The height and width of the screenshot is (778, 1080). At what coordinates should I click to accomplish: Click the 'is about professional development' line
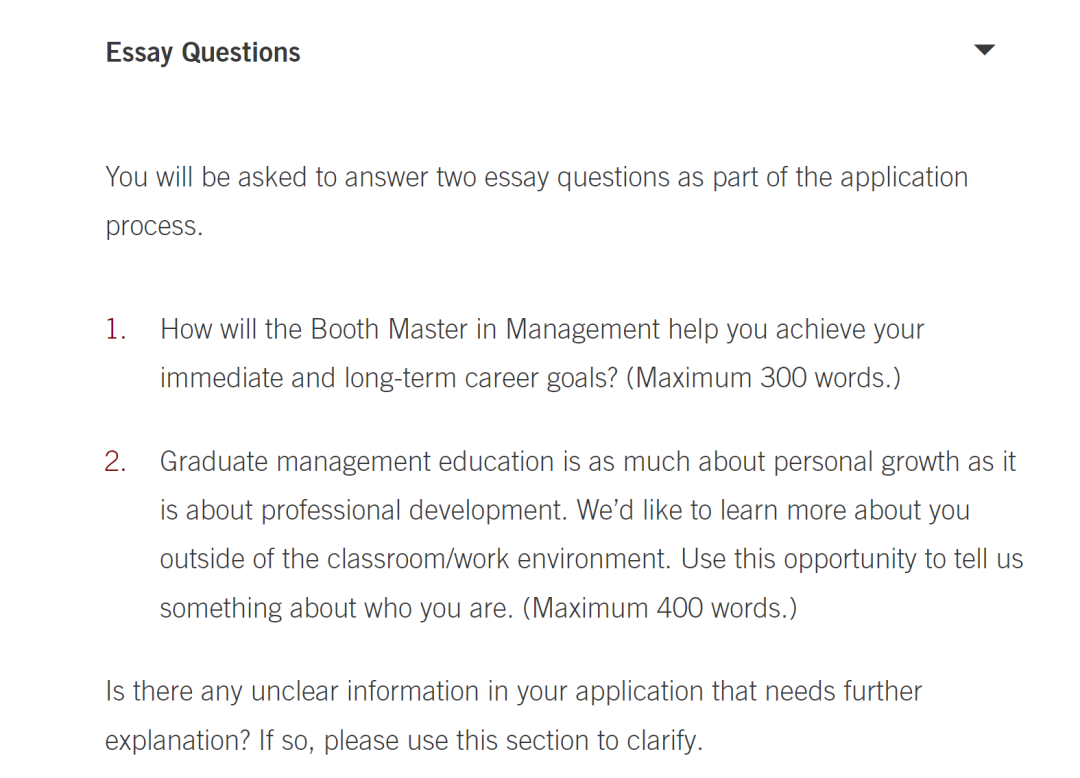tap(565, 510)
